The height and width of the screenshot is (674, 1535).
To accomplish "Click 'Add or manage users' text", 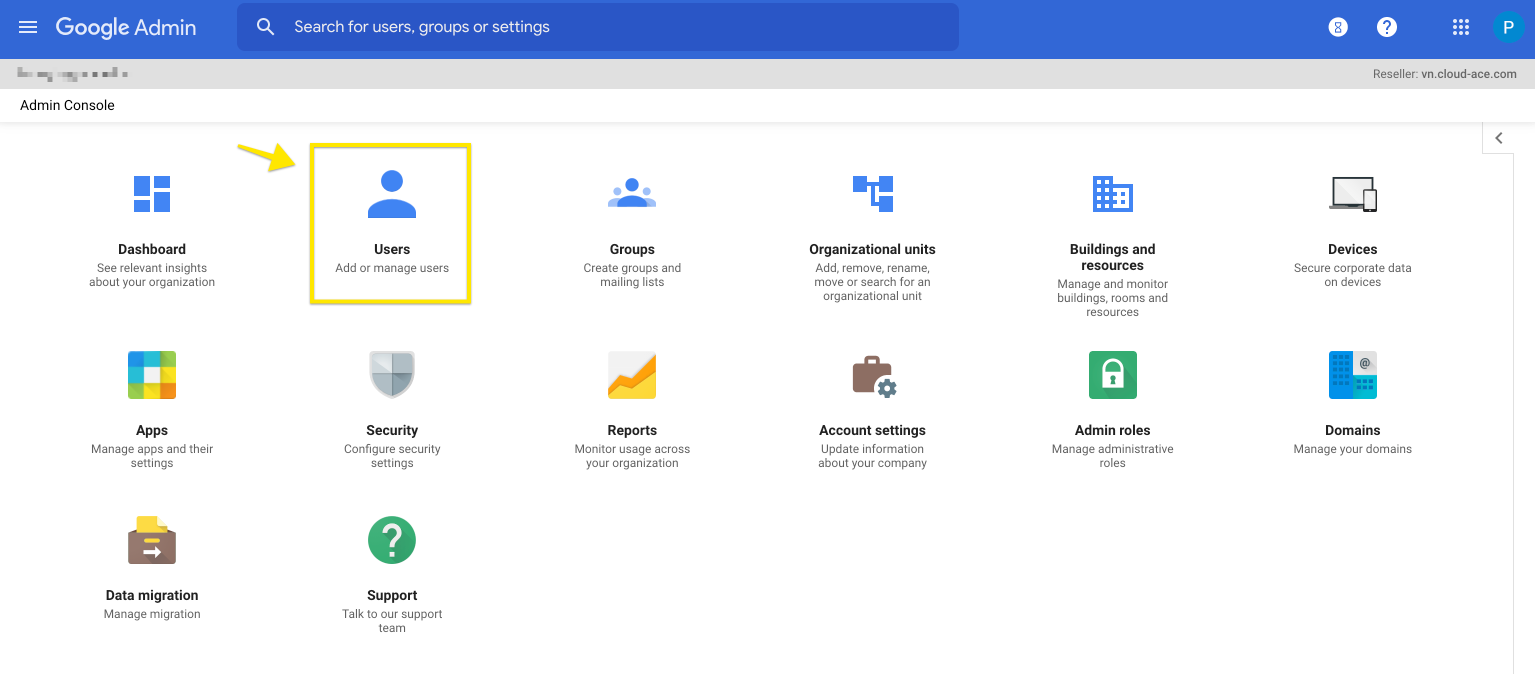I will coord(392,268).
